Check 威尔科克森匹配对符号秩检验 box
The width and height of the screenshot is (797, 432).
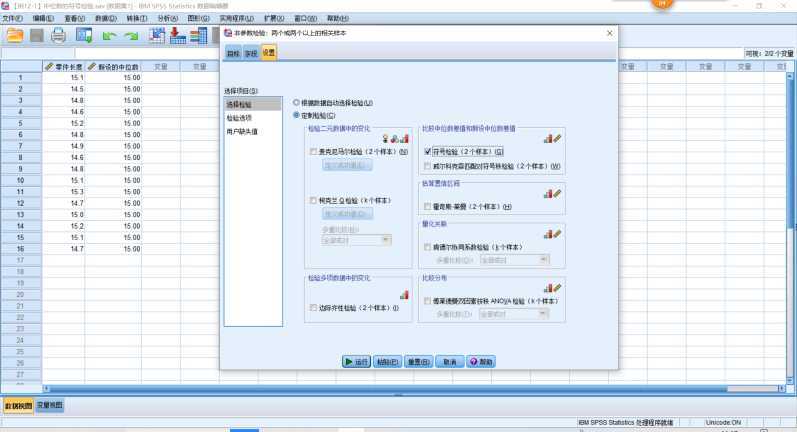click(x=427, y=166)
